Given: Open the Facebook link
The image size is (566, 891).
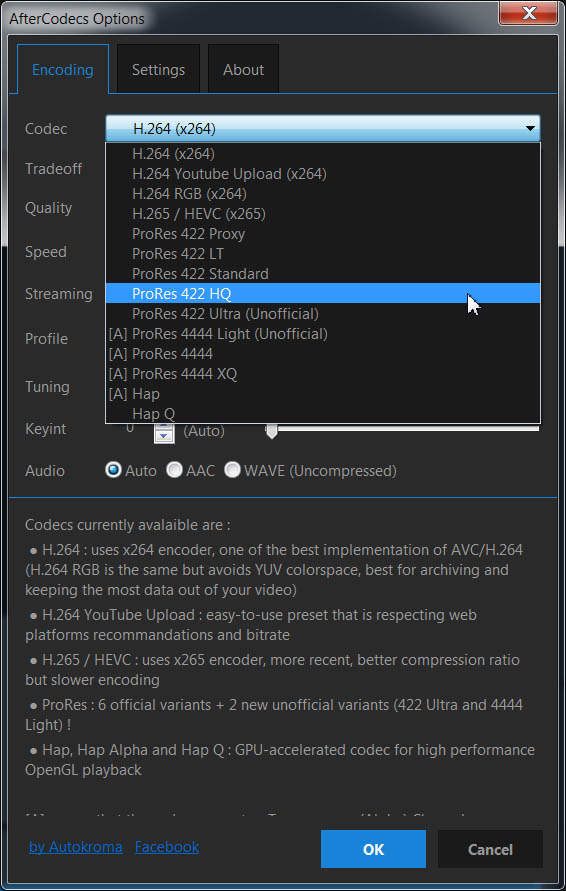Looking at the screenshot, I should pyautogui.click(x=167, y=847).
